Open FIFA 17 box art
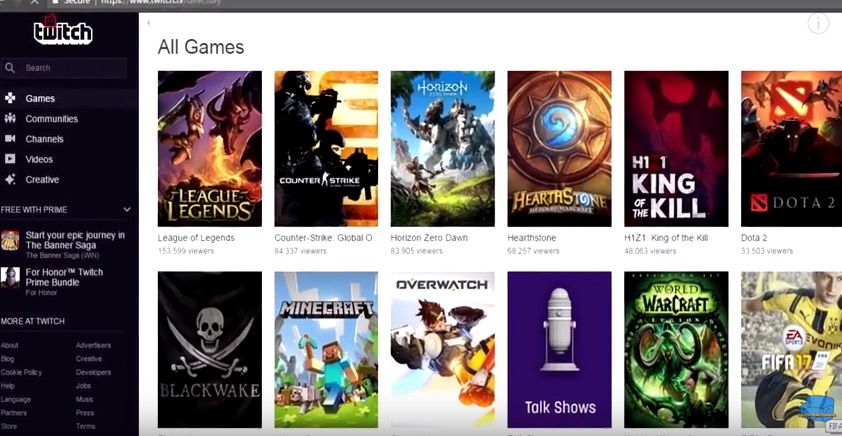This screenshot has height=436, width=842. tap(792, 350)
